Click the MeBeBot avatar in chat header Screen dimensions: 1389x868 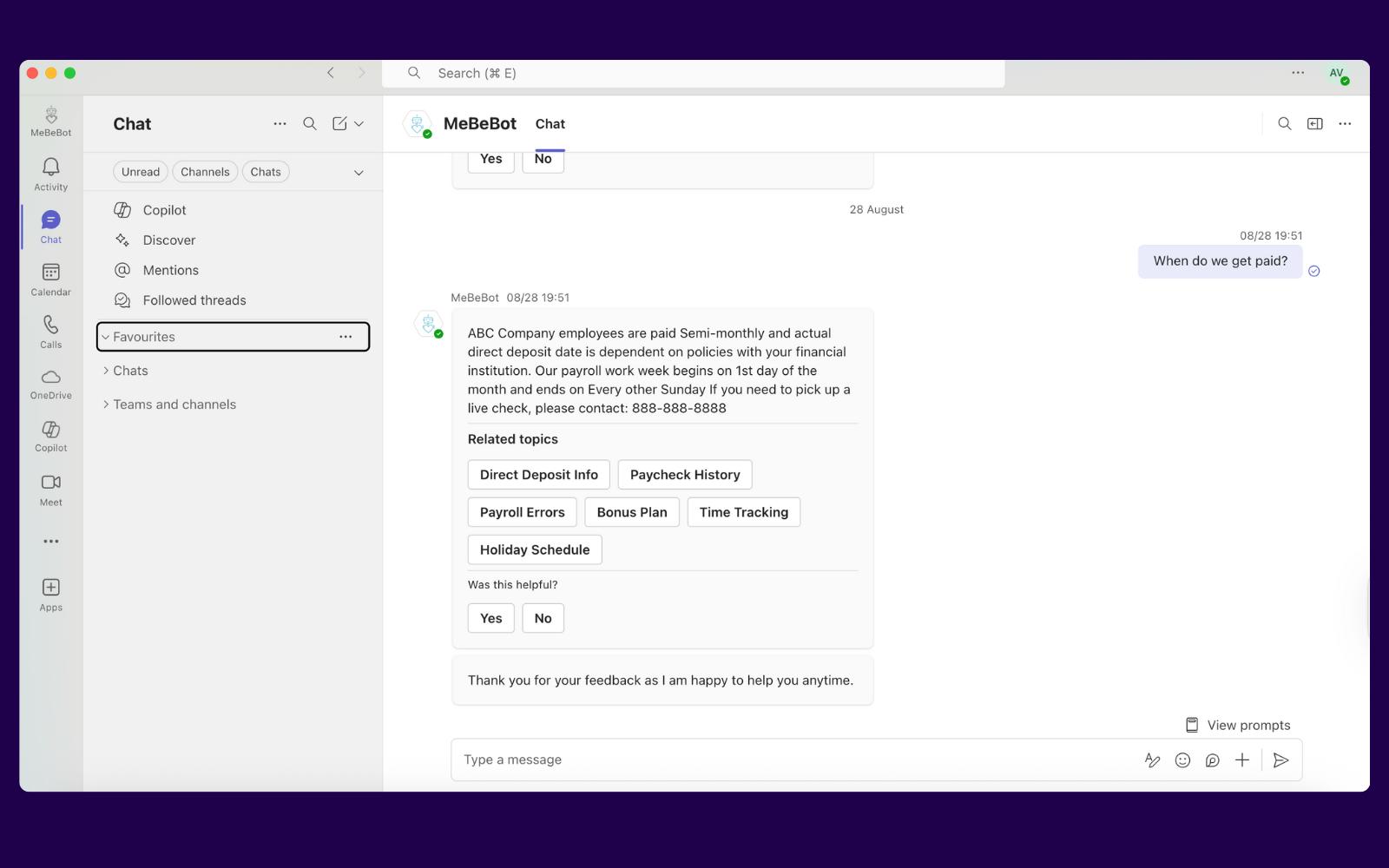[x=418, y=124]
